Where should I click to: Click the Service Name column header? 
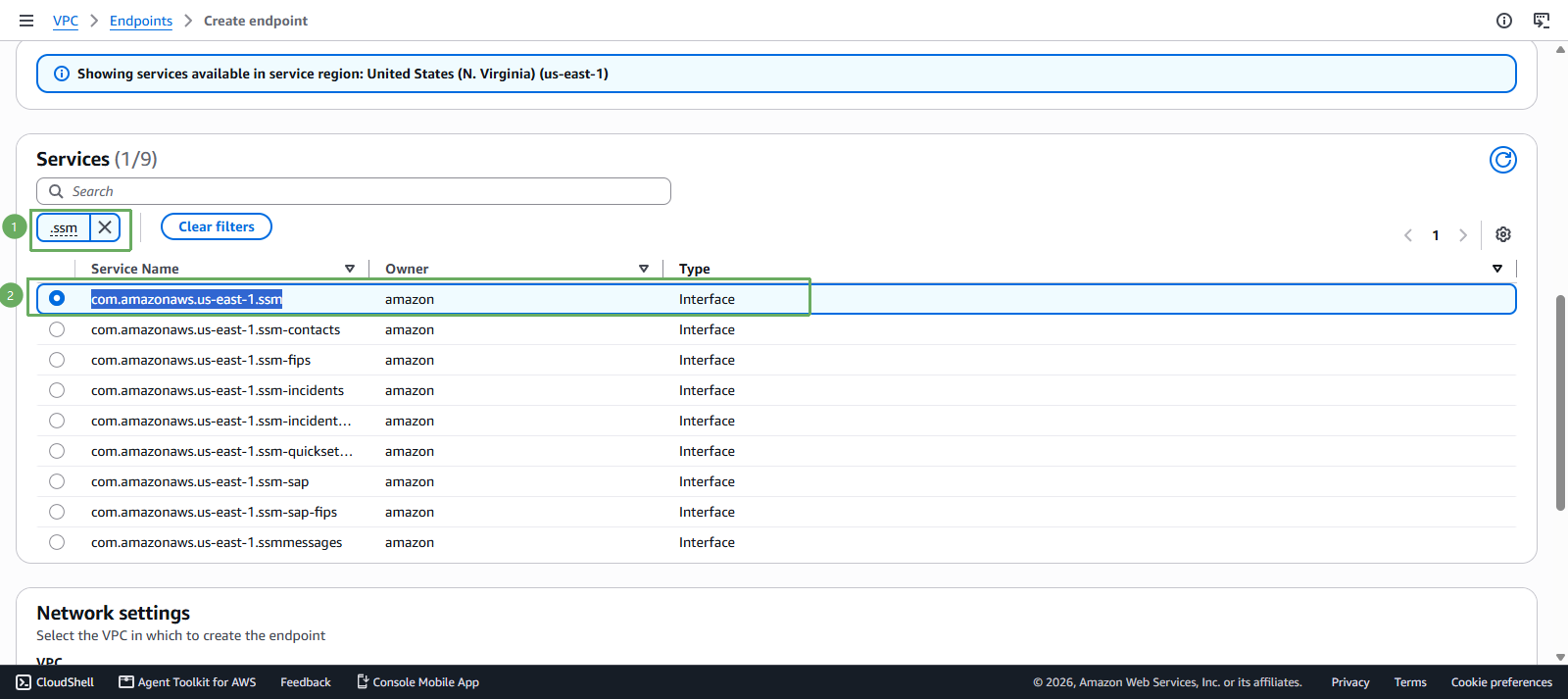coord(135,269)
